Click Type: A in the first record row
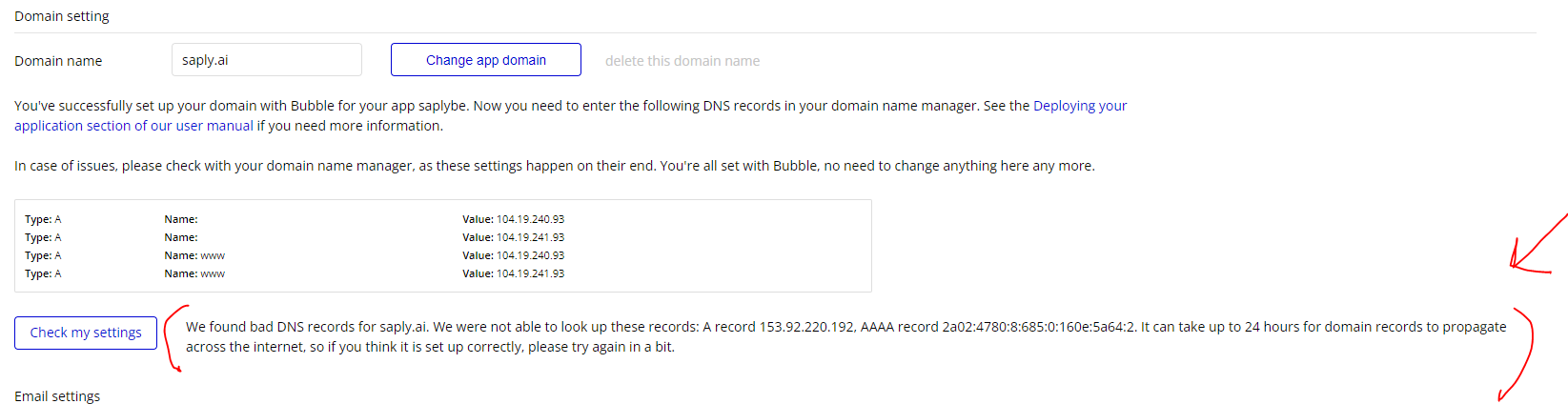 (43, 219)
